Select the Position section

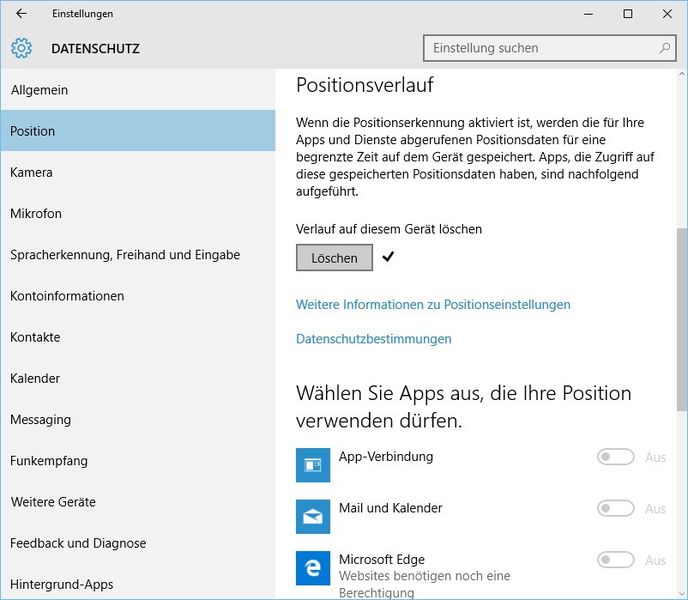138,131
